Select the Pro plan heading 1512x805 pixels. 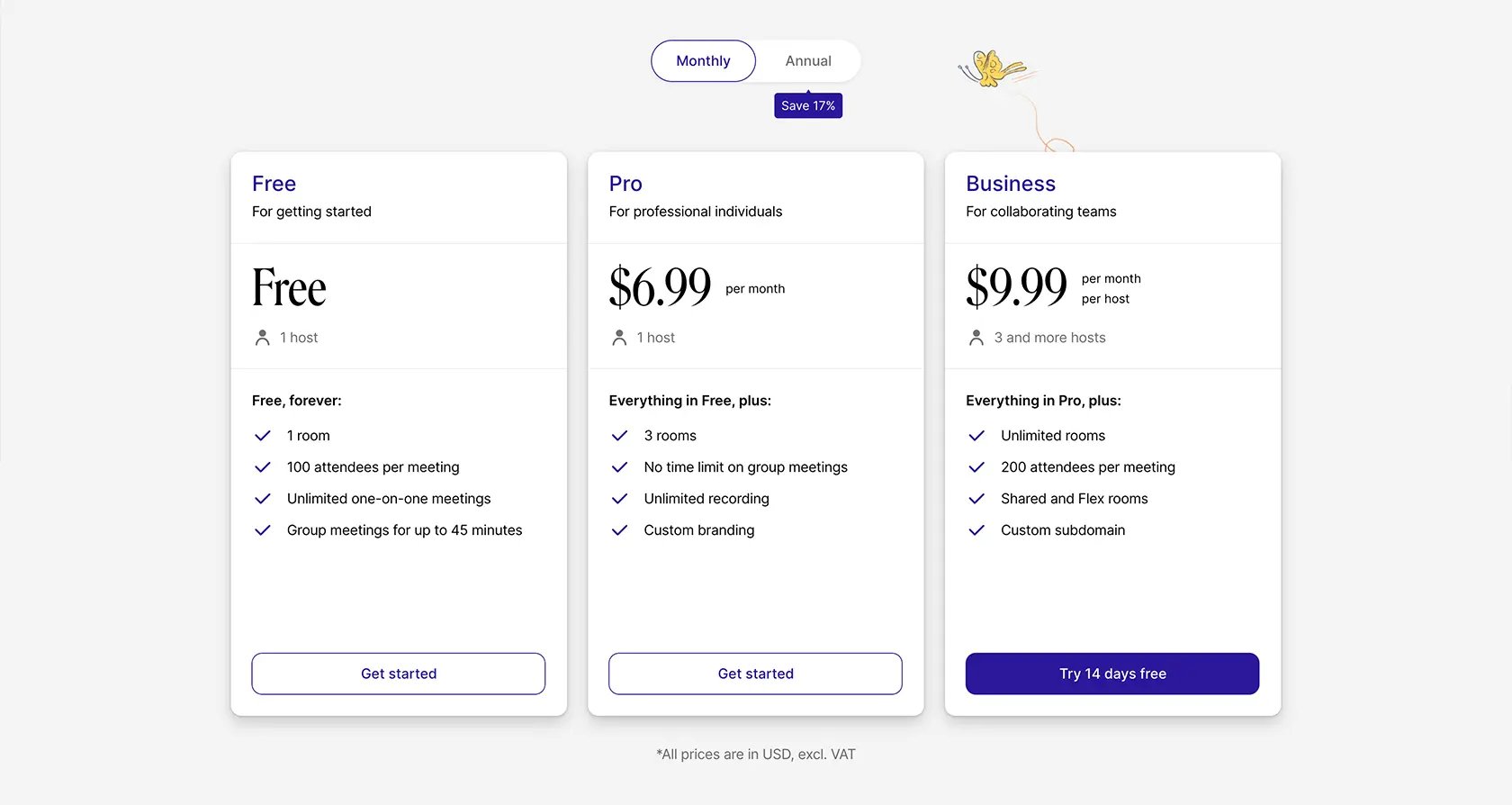(x=625, y=184)
